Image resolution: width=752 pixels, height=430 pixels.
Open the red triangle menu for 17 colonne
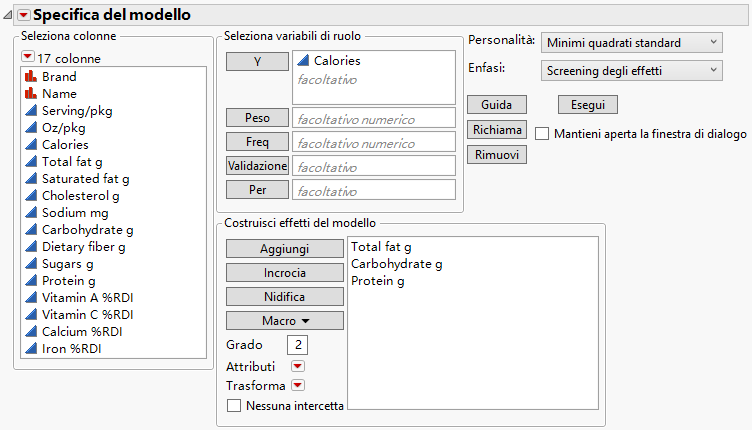coord(28,58)
